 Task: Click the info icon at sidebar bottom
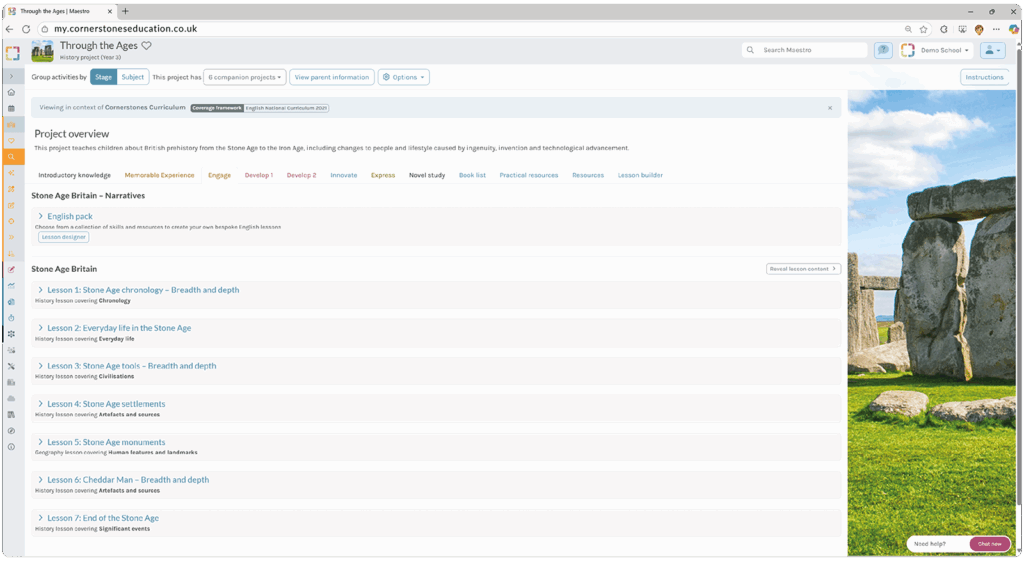click(11, 447)
